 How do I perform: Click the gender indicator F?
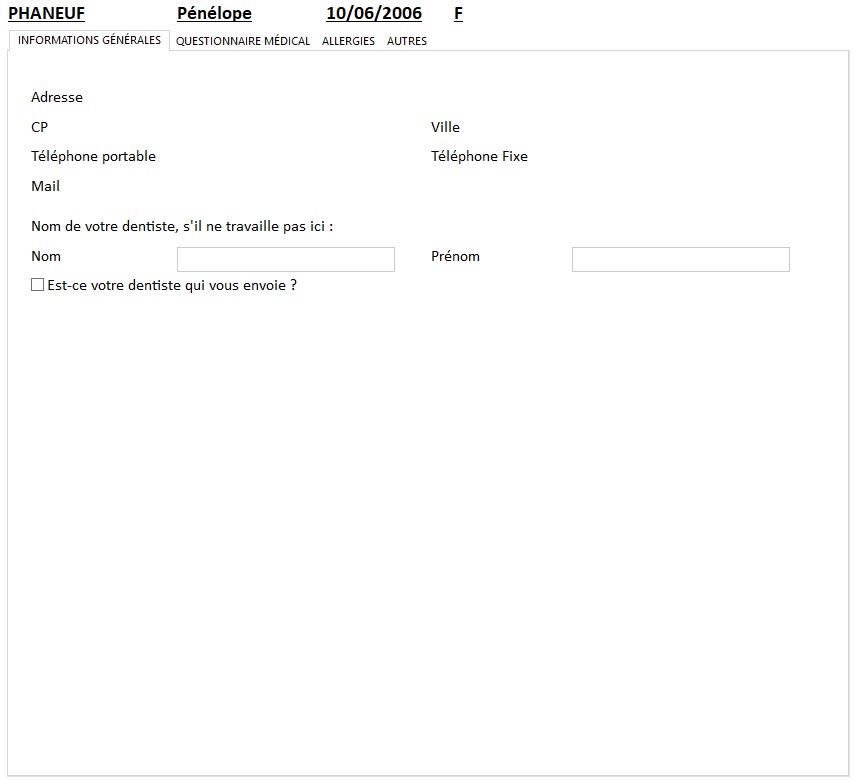pos(457,13)
